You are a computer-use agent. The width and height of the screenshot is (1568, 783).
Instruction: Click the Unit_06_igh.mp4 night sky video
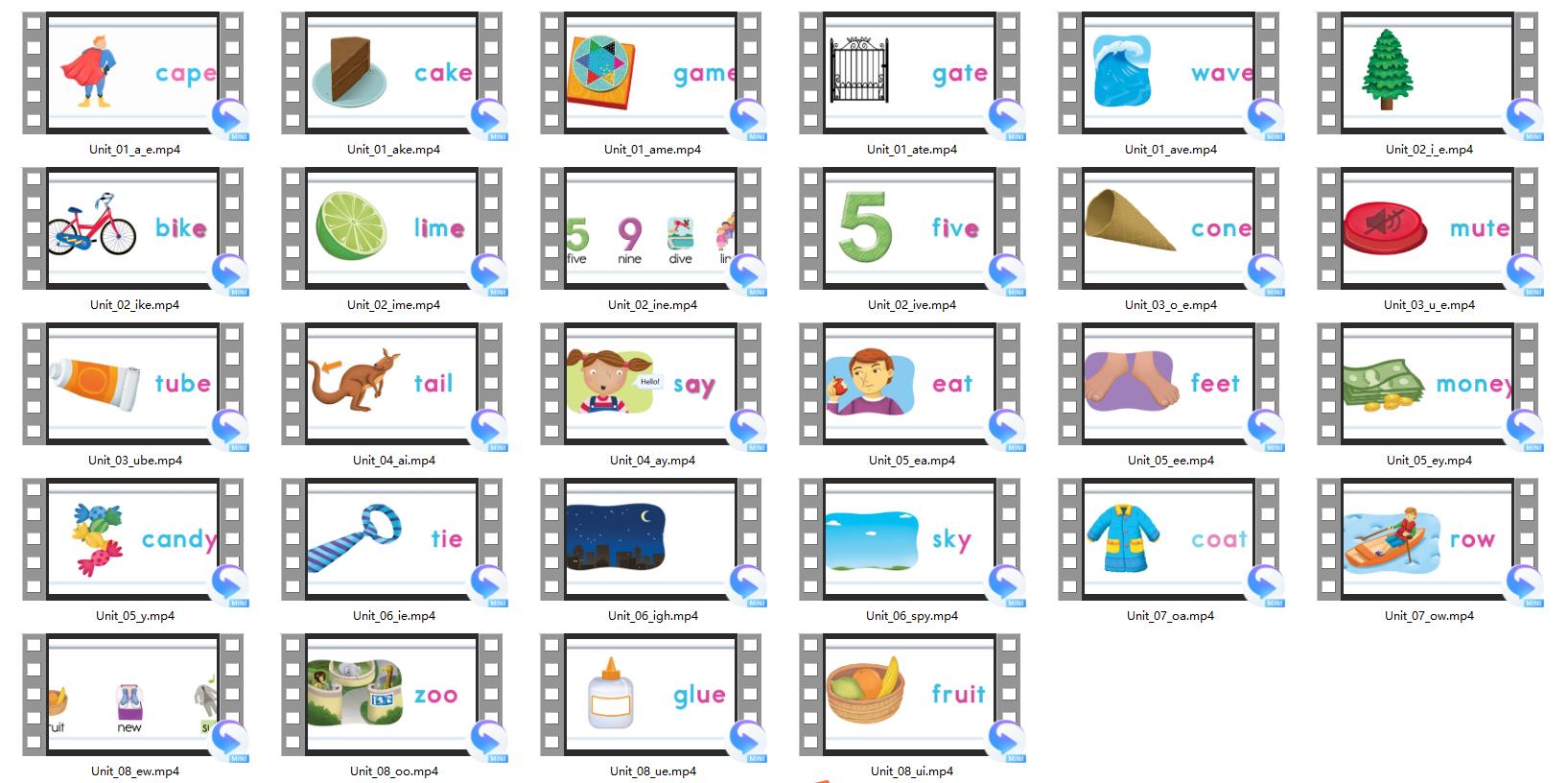point(650,539)
